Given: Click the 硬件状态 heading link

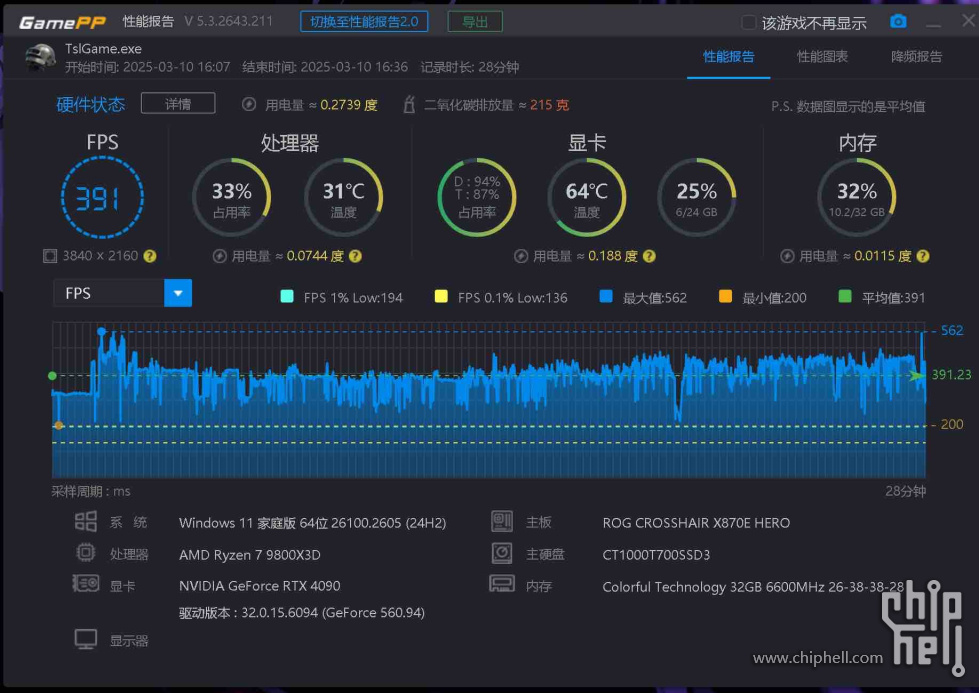Looking at the screenshot, I should point(91,104).
